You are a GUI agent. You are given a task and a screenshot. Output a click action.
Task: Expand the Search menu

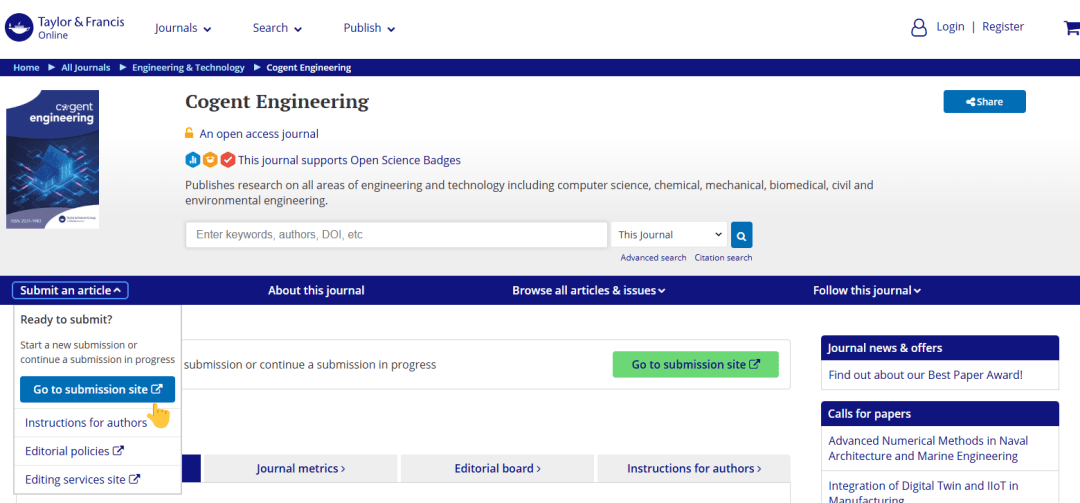(x=277, y=28)
